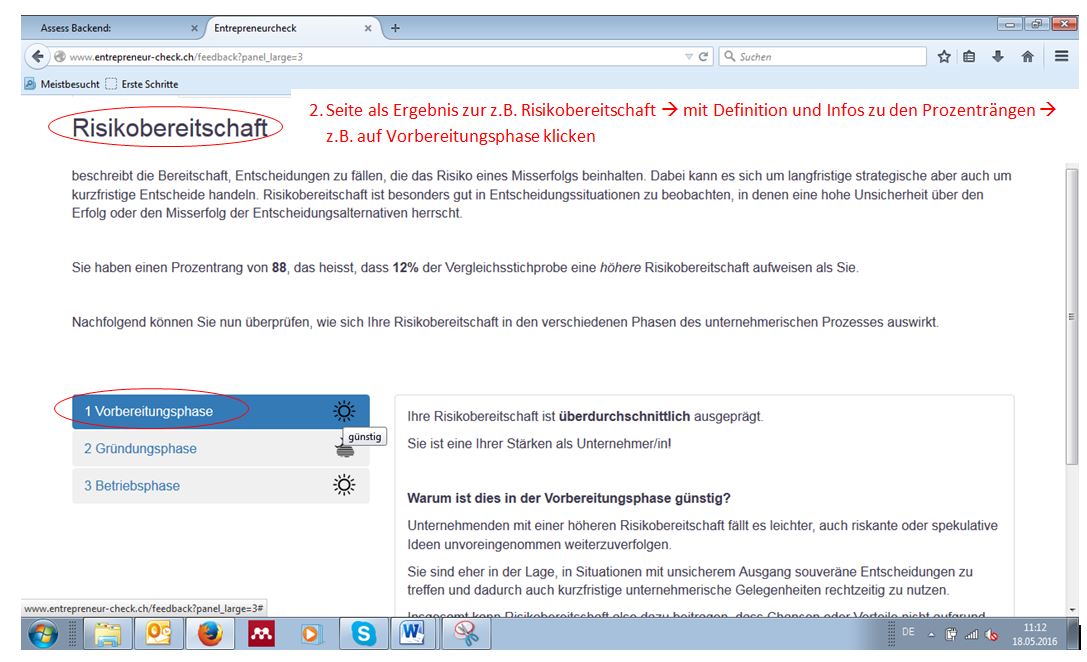Viewport: 1087px width, 662px height.
Task: Open Word from the taskbar
Action: coord(414,634)
